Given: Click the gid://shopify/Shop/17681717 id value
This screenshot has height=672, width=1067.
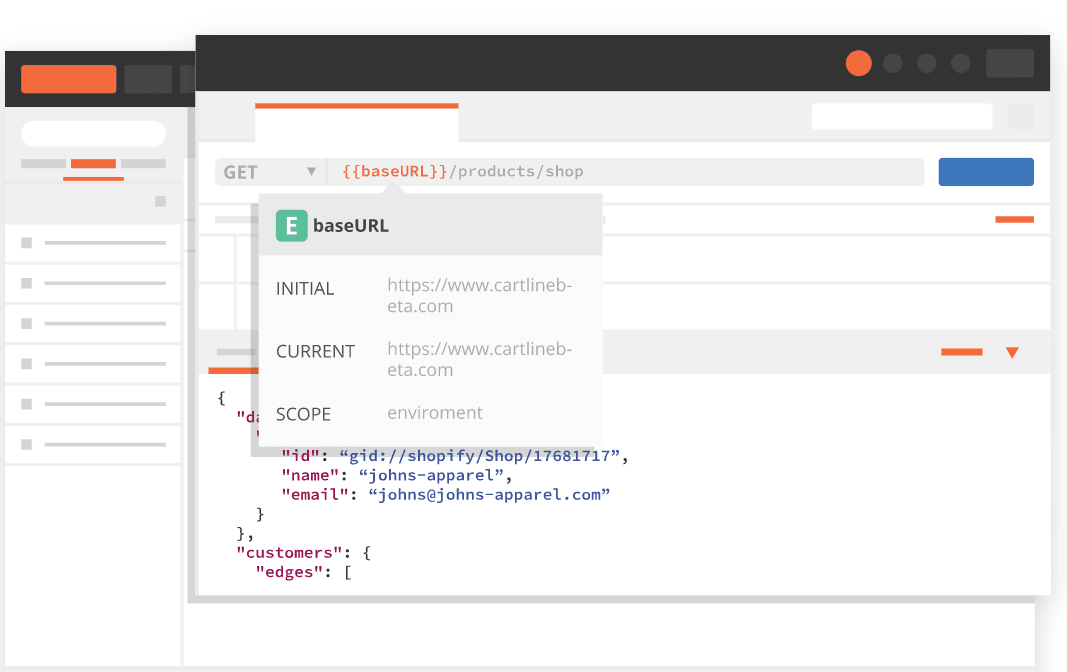Looking at the screenshot, I should pos(480,456).
